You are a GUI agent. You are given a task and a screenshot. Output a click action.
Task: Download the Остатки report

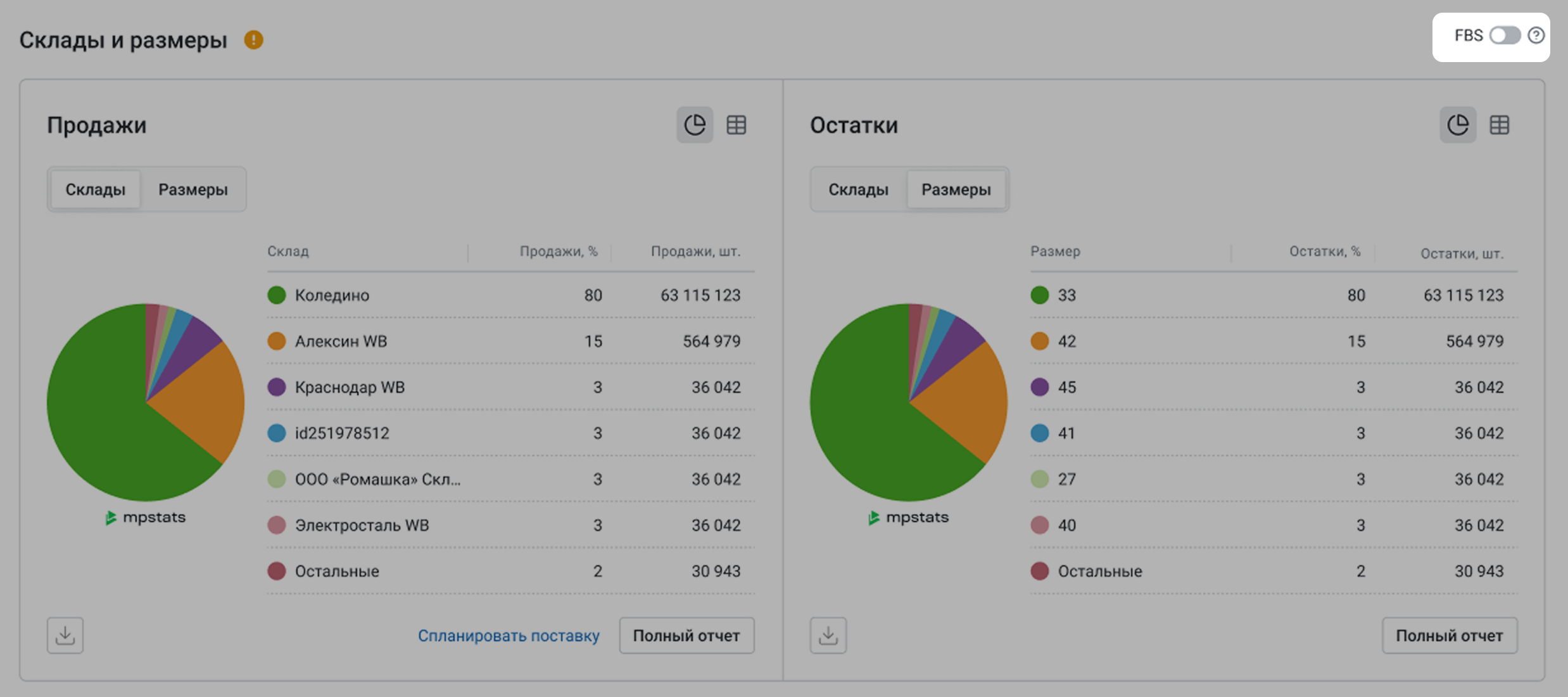pyautogui.click(x=828, y=635)
